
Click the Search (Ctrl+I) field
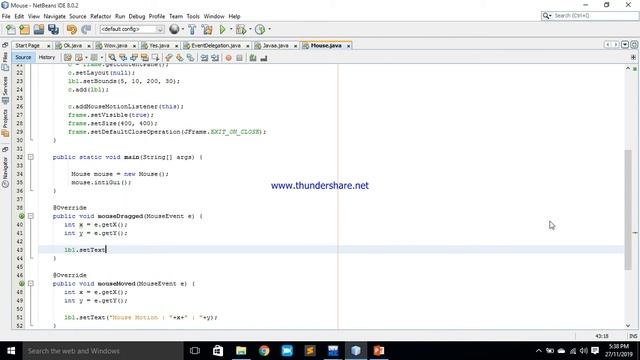589,16
